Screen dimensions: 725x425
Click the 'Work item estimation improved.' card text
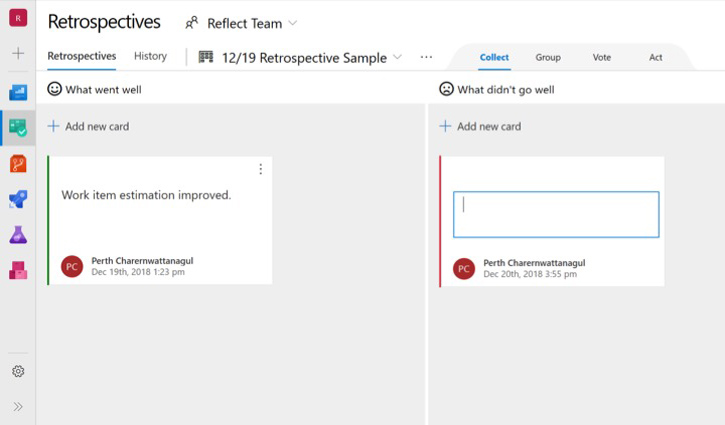(x=146, y=195)
